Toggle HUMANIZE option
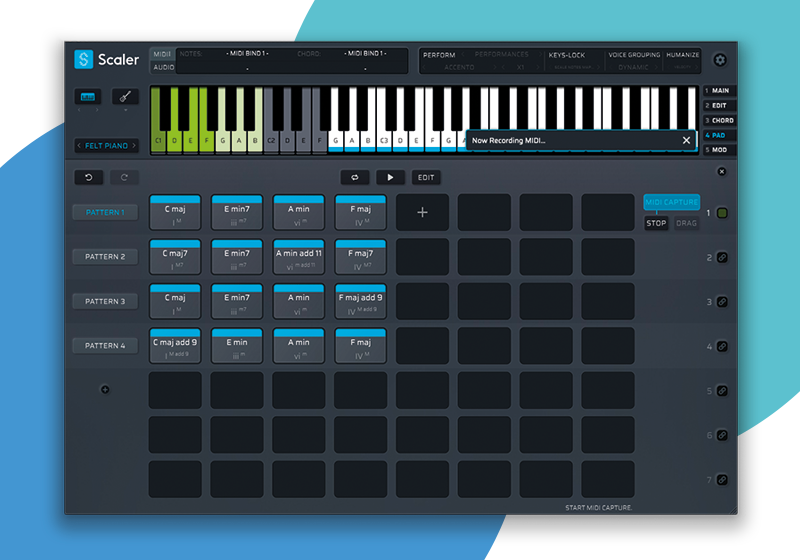800x560 pixels. [x=683, y=55]
